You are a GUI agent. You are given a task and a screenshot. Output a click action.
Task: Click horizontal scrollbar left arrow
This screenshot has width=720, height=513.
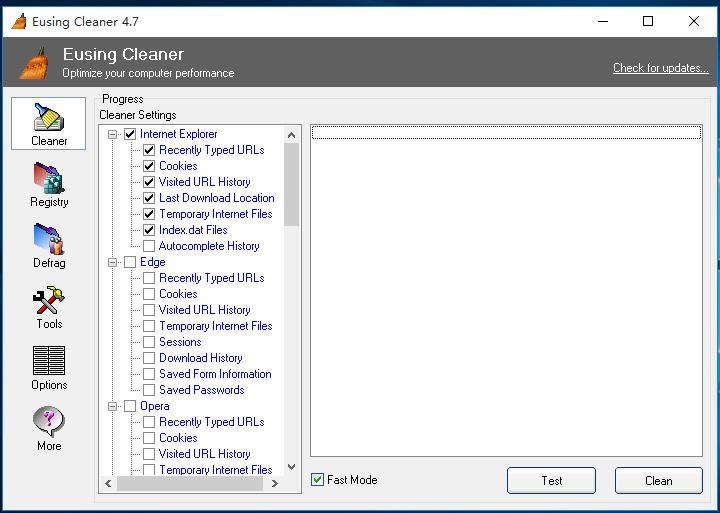[108, 483]
